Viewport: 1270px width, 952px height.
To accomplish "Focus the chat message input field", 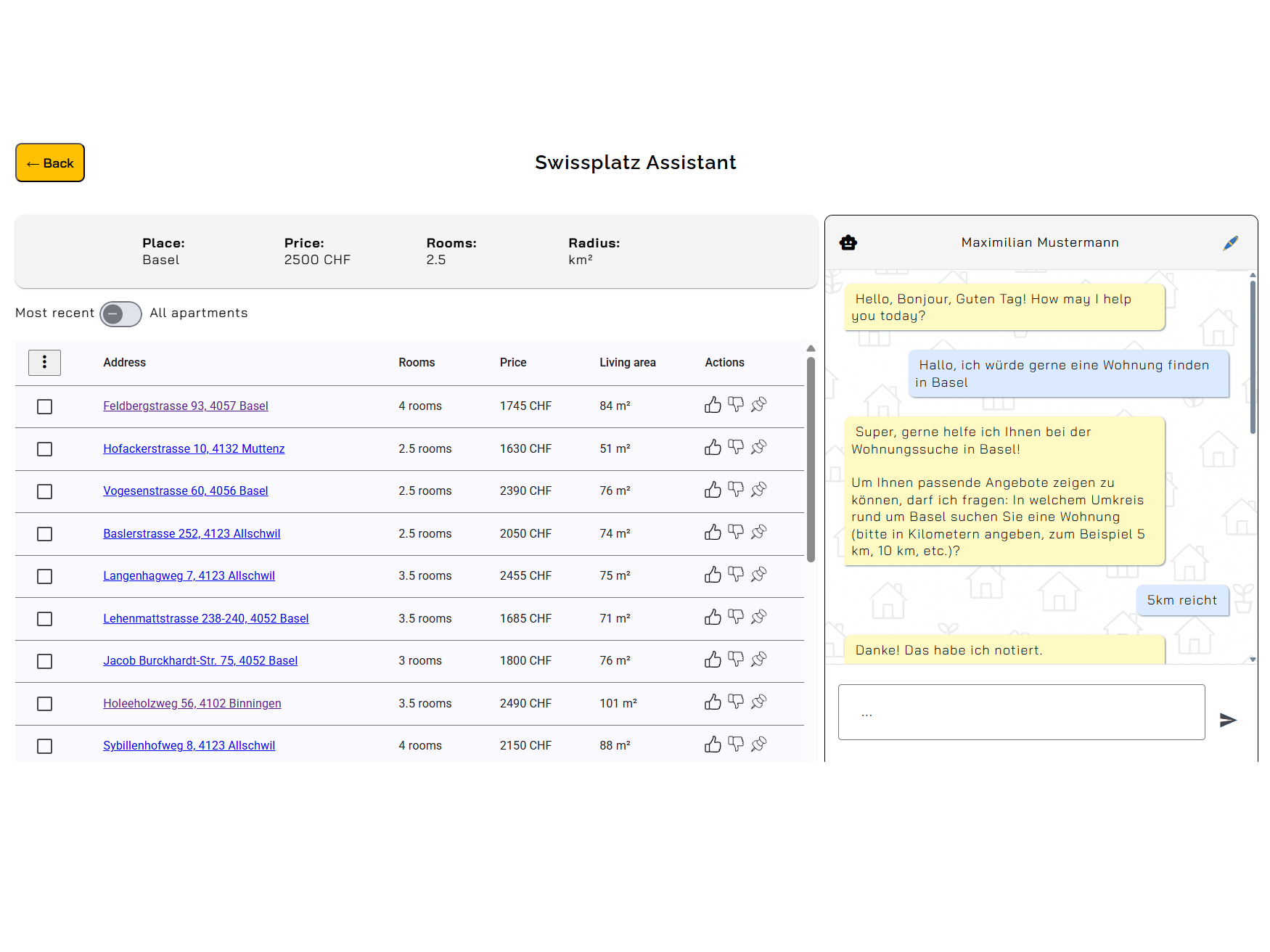I will point(1022,713).
